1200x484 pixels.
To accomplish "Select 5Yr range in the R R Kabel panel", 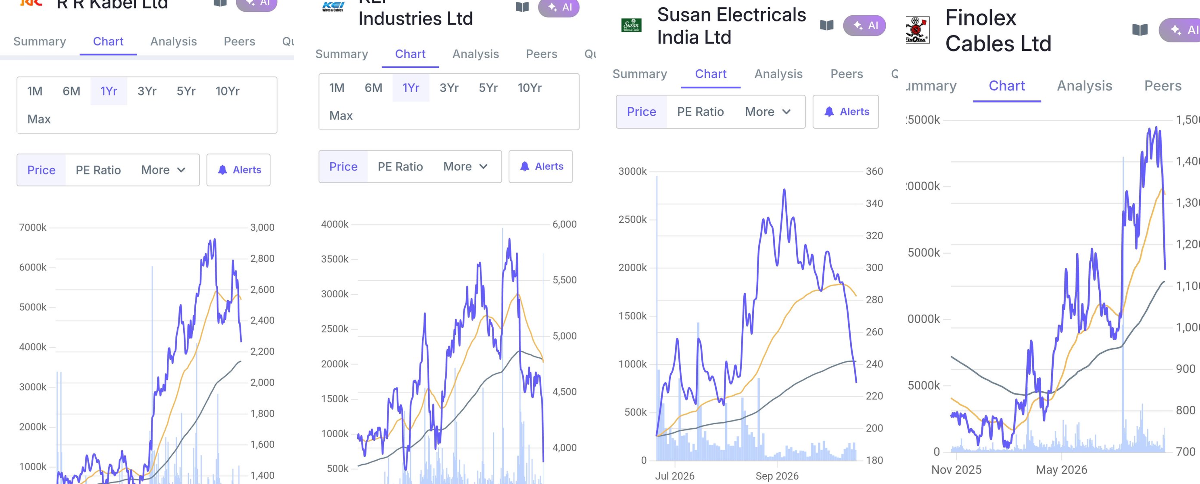I will [x=186, y=91].
